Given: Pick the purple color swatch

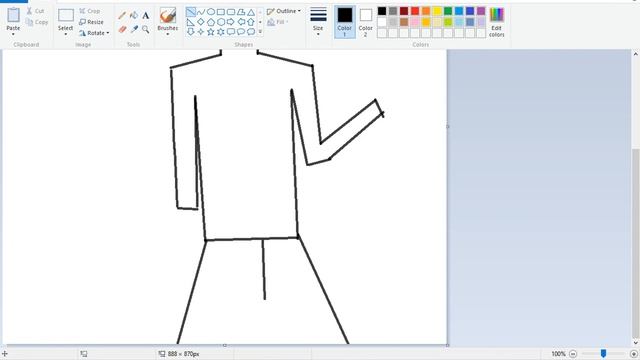Looking at the screenshot, I should [x=481, y=11].
